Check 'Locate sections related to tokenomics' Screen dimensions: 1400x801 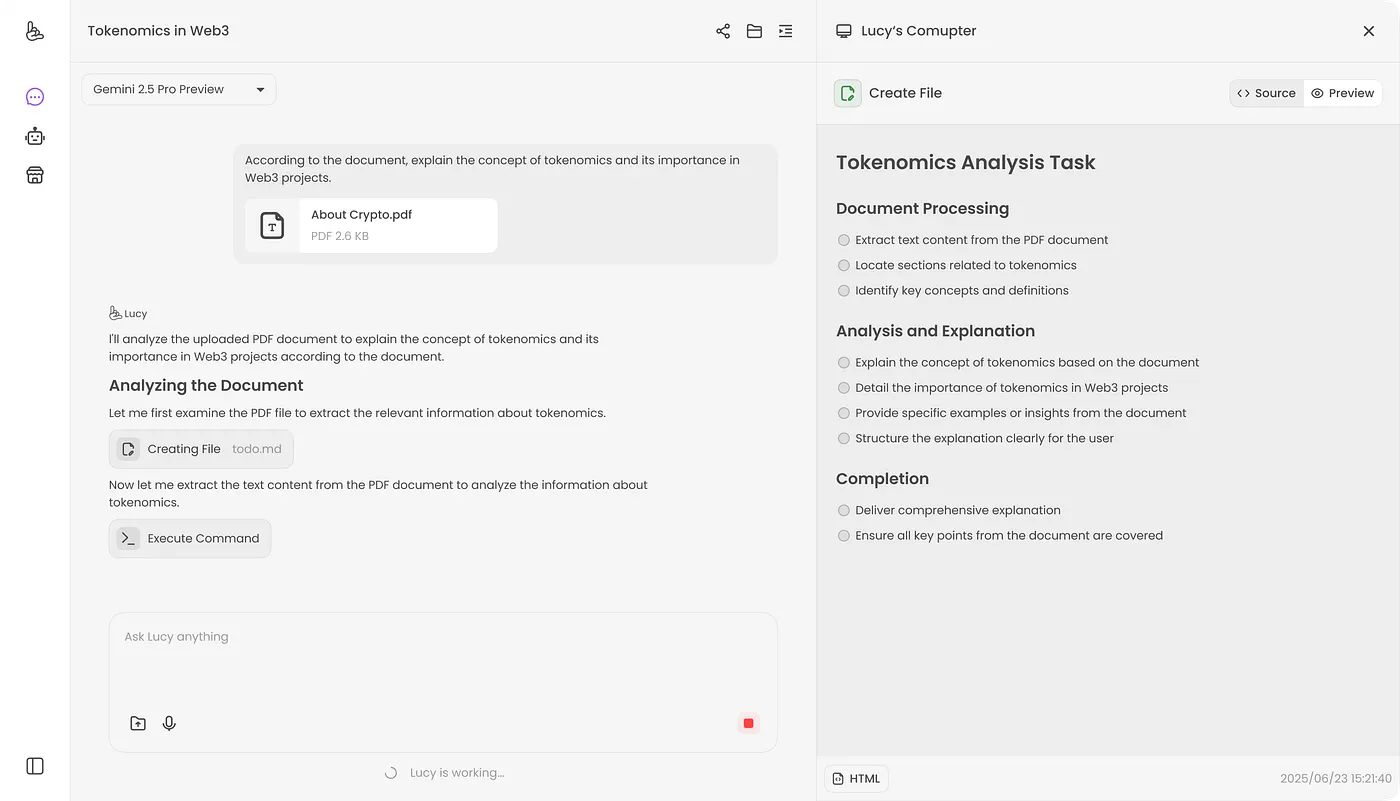(844, 265)
